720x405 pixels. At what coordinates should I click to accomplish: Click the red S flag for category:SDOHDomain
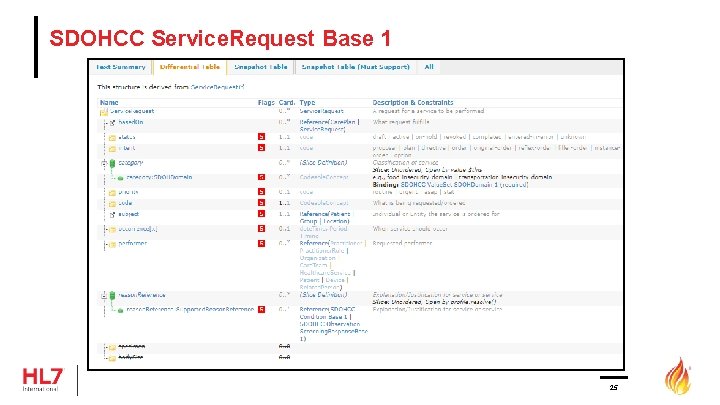pyautogui.click(x=261, y=177)
